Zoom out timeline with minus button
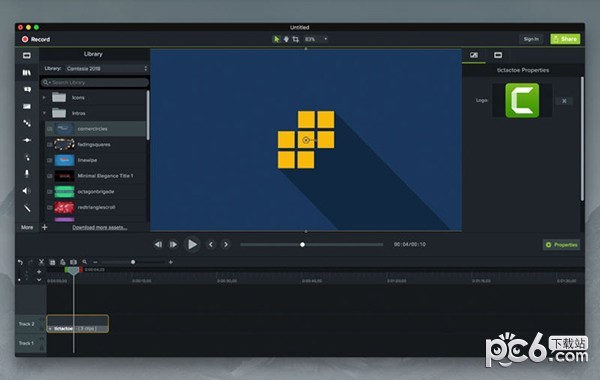 tap(95, 262)
